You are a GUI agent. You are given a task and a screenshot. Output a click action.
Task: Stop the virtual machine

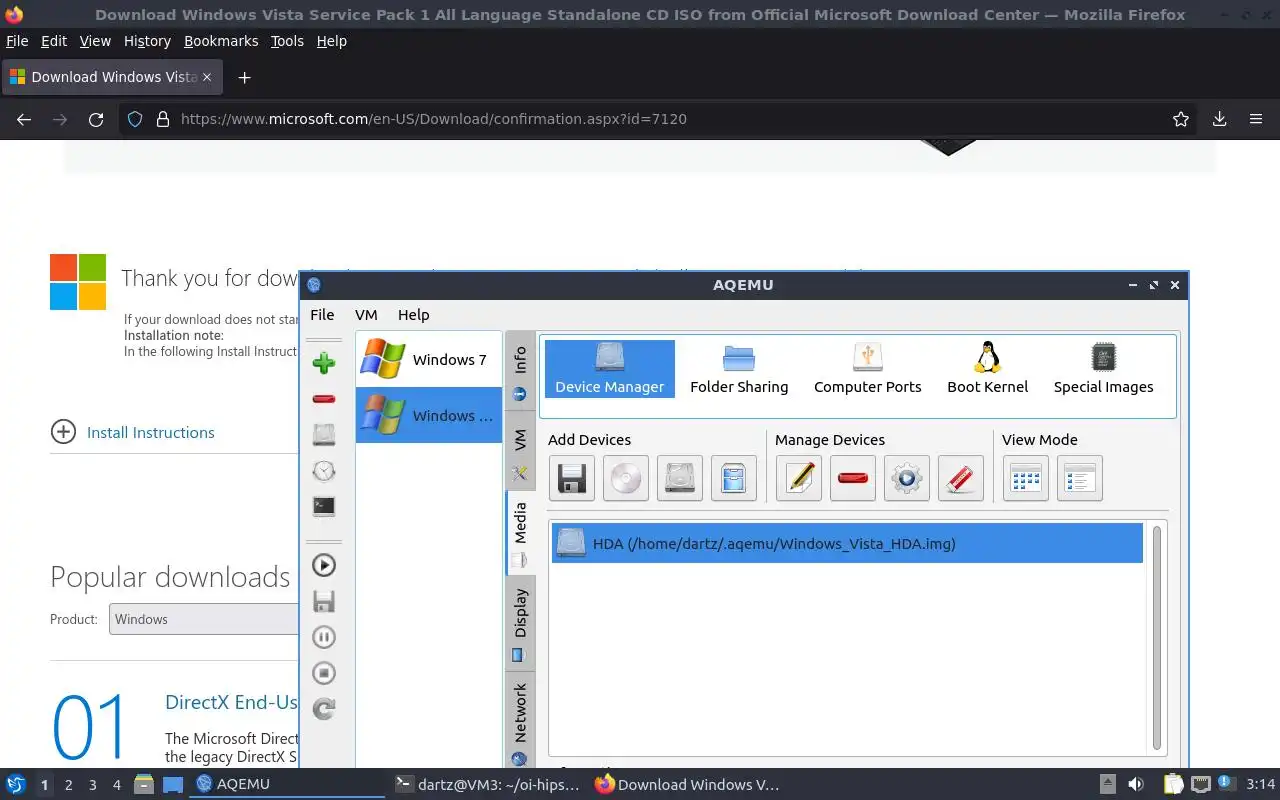tap(323, 673)
